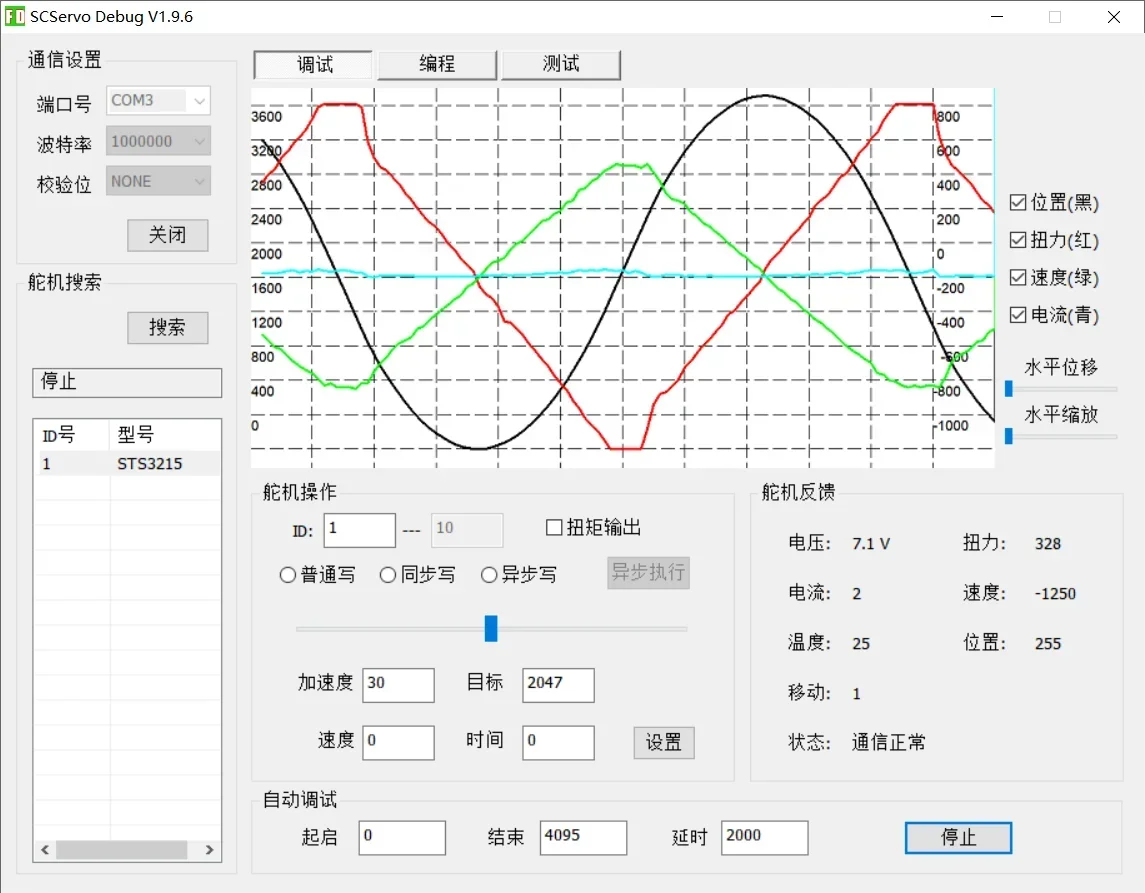Viewport: 1145px width, 893px height.
Task: Select the 普通写 radio button
Action: click(x=288, y=575)
